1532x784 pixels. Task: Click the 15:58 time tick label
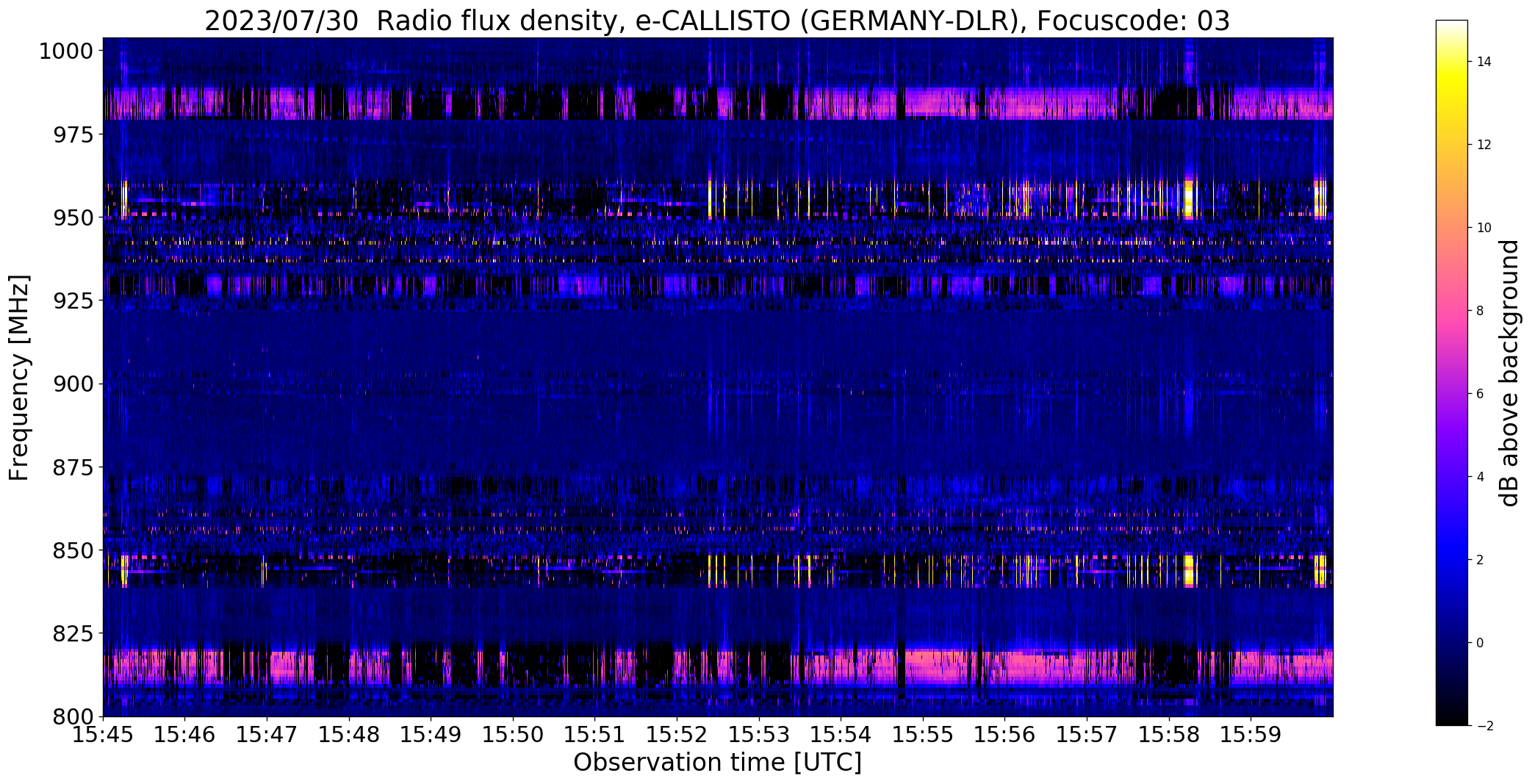(1169, 734)
